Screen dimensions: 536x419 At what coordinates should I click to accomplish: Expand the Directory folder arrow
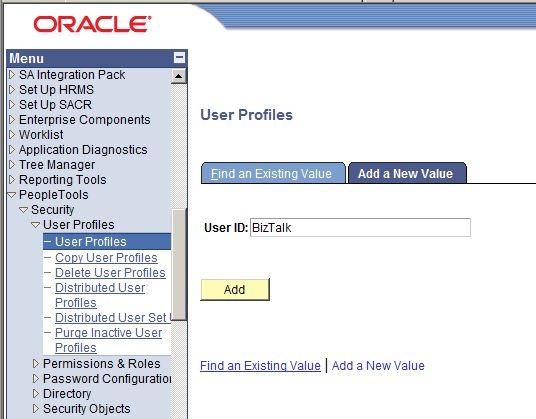(36, 394)
